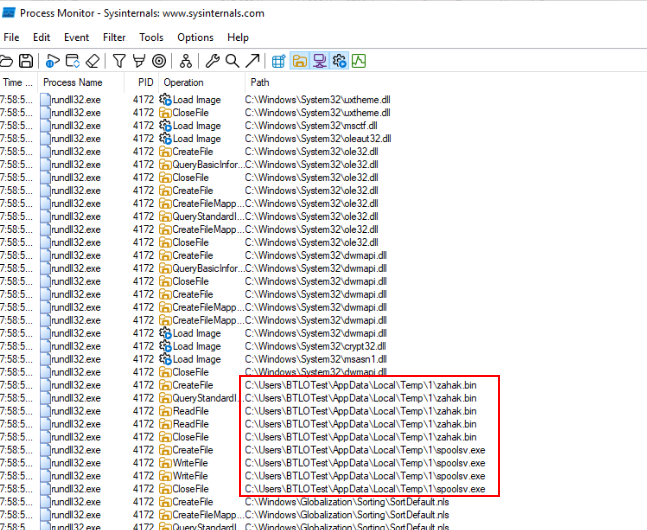Click the Process Monitor title bar icon
The height and width of the screenshot is (530, 647).
click(9, 13)
